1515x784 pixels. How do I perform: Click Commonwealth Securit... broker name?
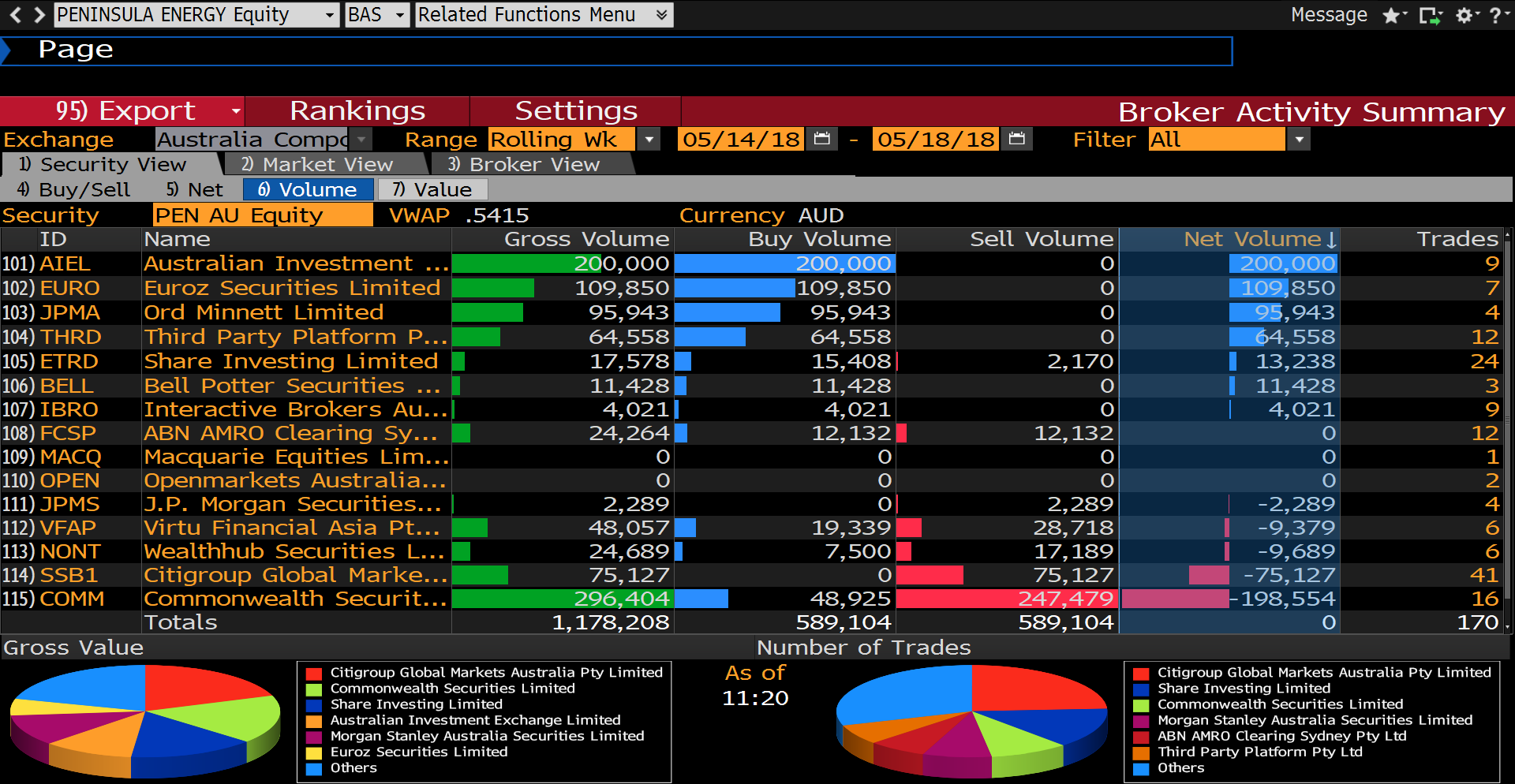[296, 599]
